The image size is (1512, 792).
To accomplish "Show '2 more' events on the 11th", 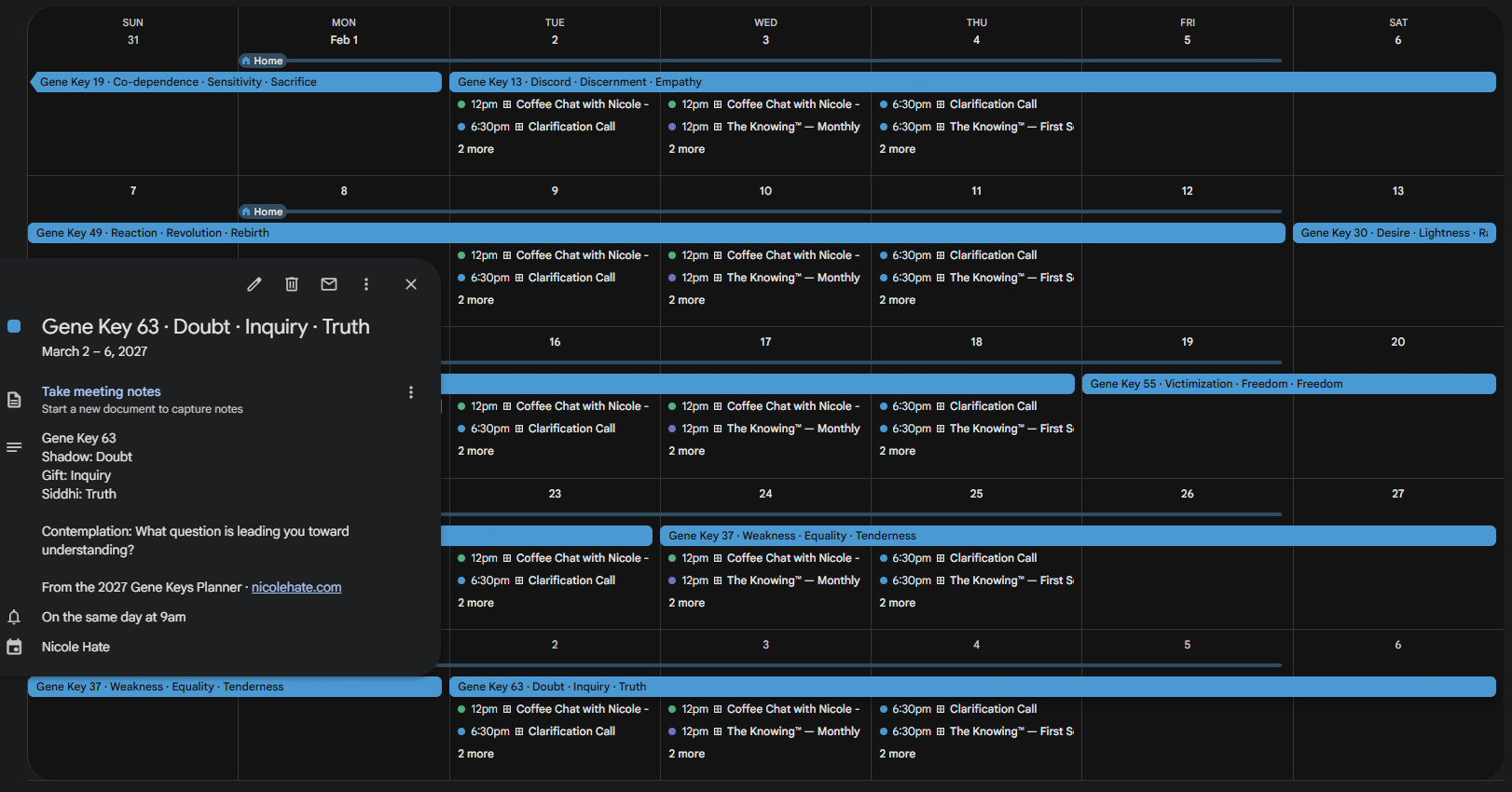I will click(898, 300).
